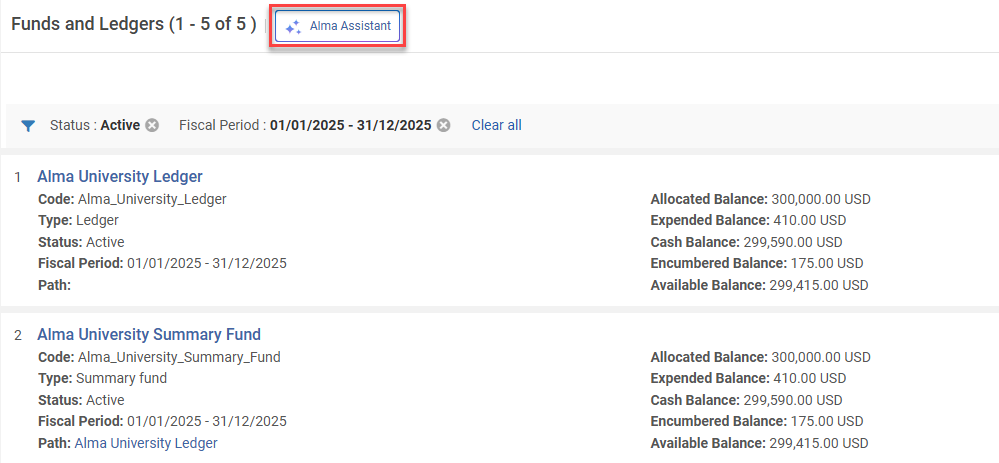Click the ledger's Allocated Balance value
Image resolution: width=999 pixels, height=463 pixels.
pyautogui.click(x=820, y=199)
